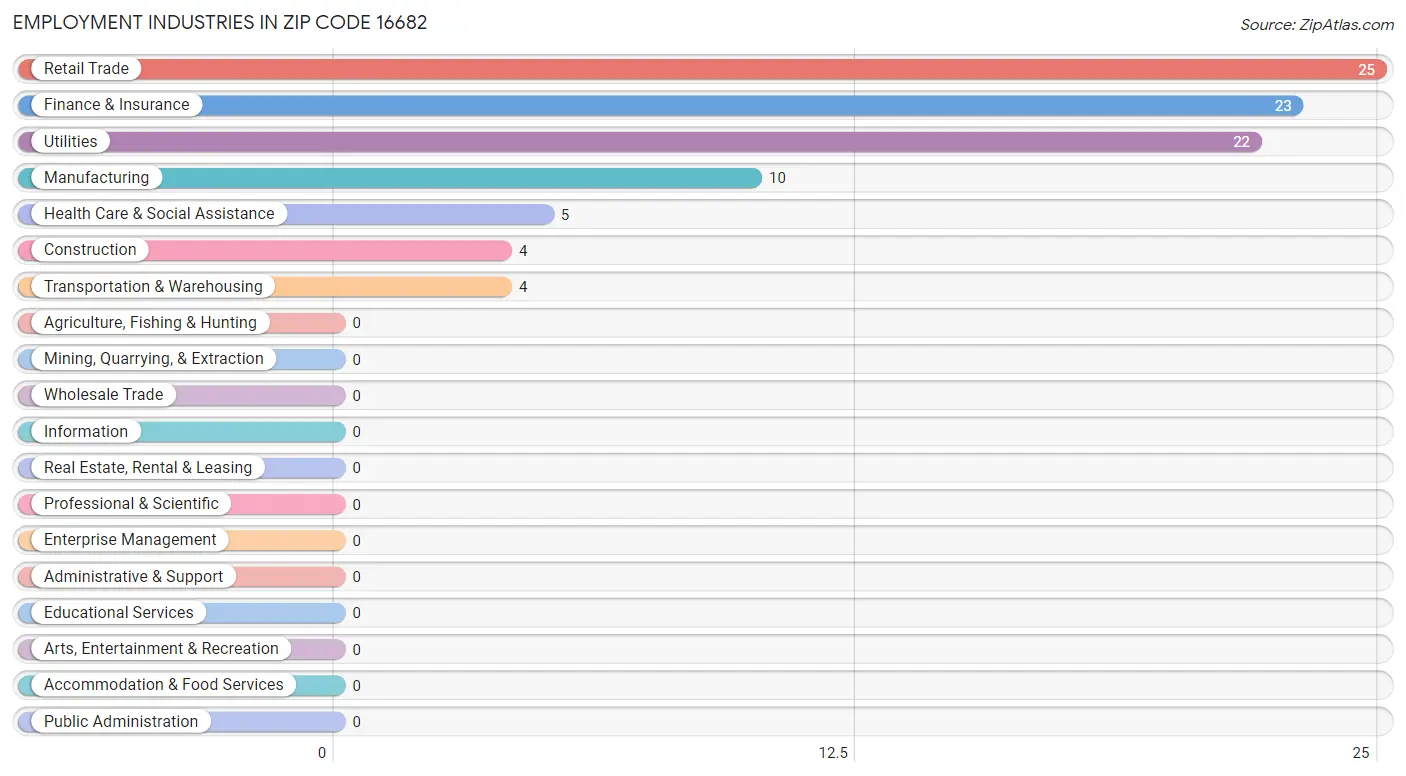Click the Manufacturing value 10
The height and width of the screenshot is (776, 1406).
(x=777, y=178)
